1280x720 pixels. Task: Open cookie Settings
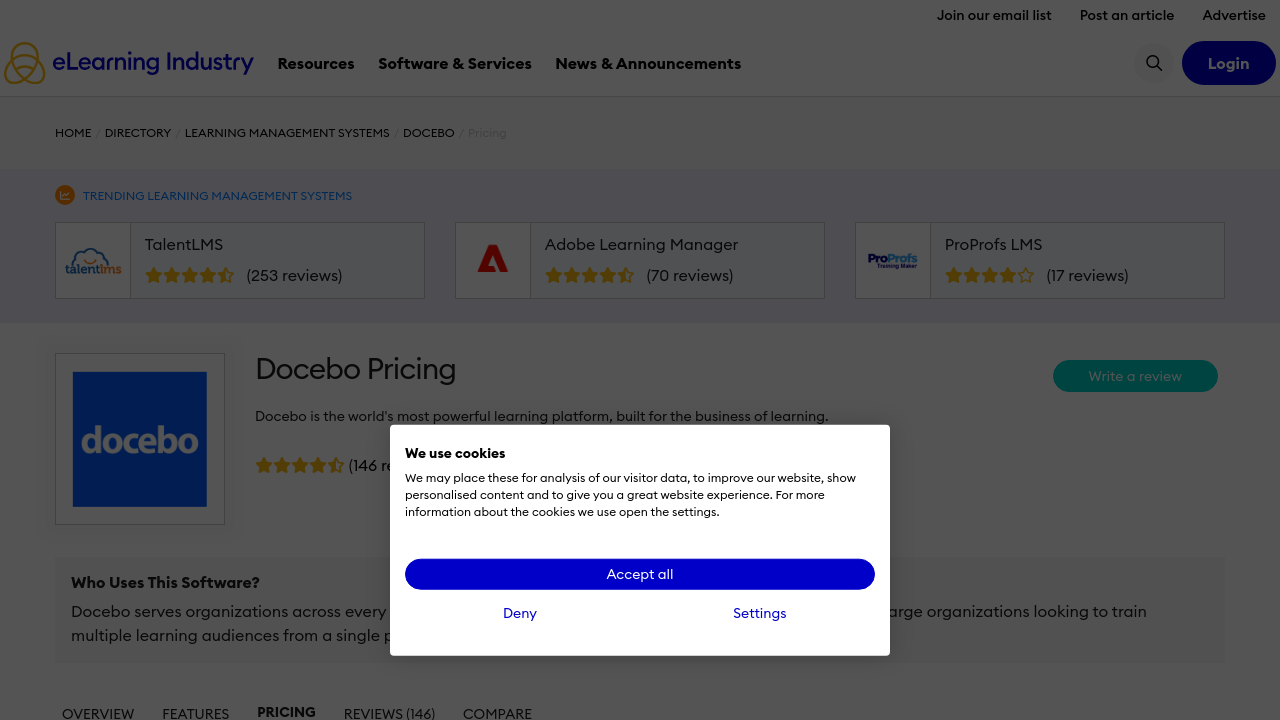click(759, 613)
